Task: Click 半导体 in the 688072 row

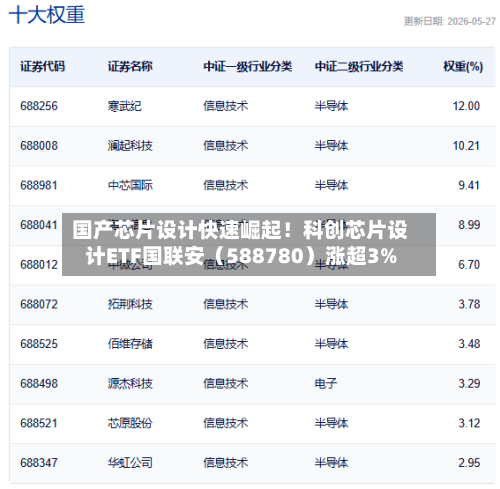Action: tap(331, 304)
